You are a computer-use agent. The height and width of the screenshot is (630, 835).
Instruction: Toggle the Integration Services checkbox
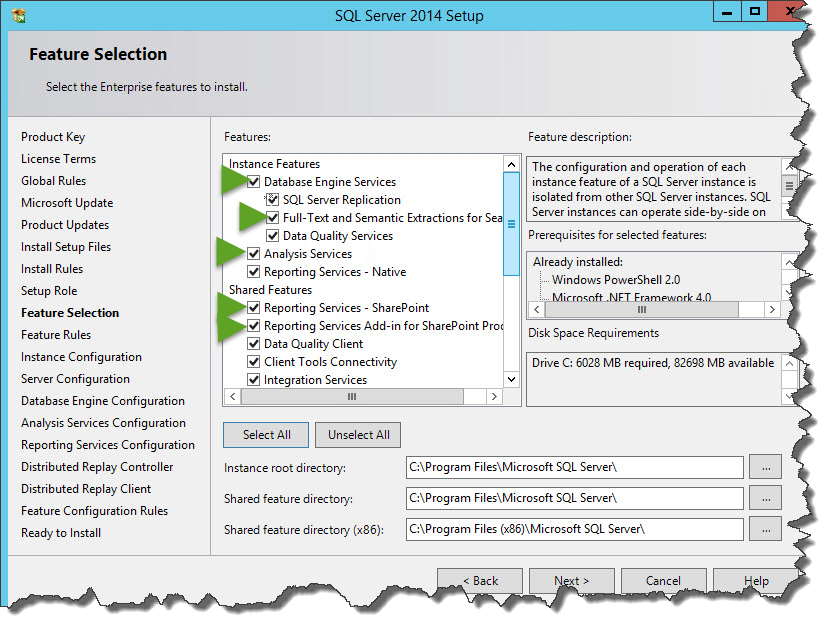click(x=254, y=380)
